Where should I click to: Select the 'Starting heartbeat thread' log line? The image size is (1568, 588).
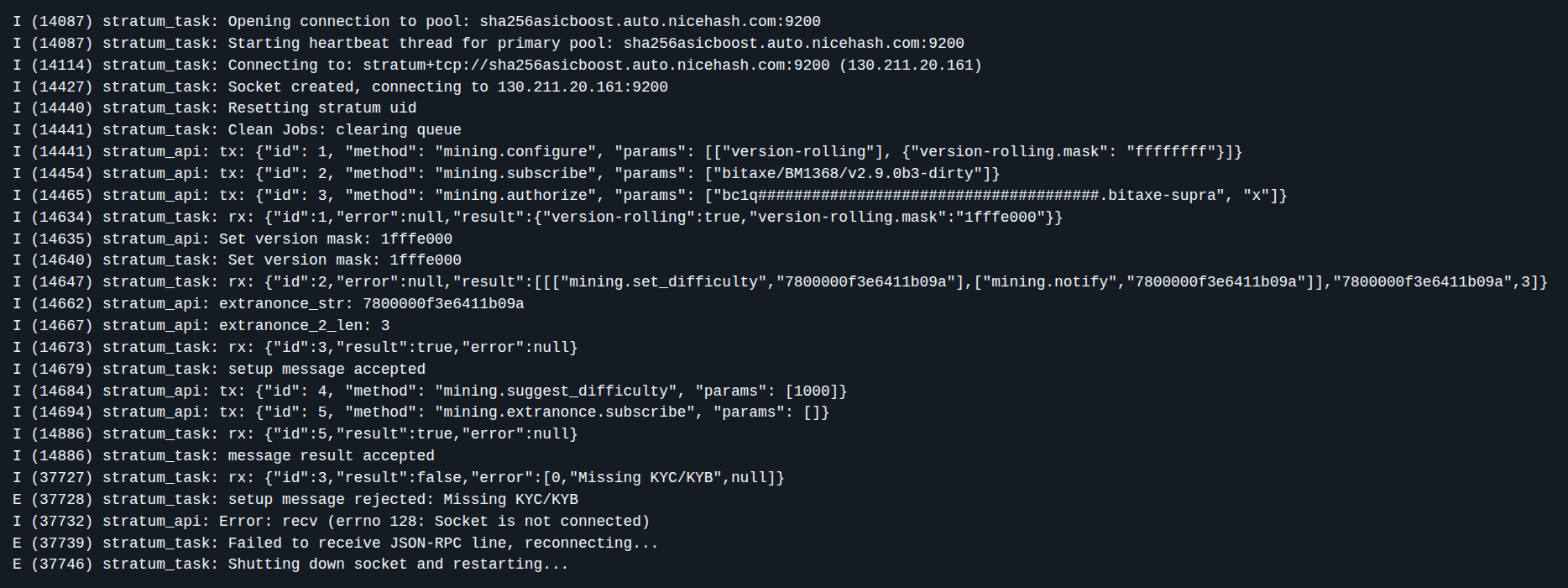click(489, 44)
